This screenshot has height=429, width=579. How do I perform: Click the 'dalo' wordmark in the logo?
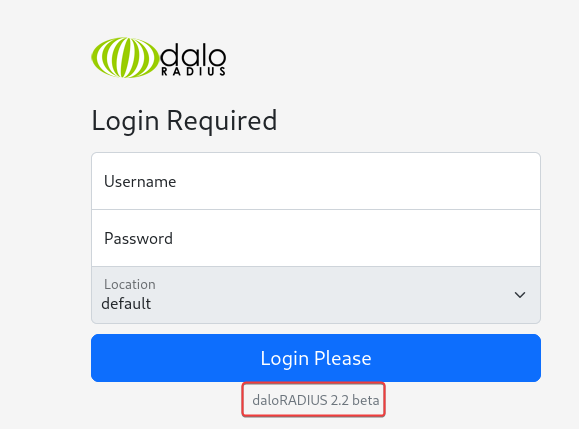point(193,55)
